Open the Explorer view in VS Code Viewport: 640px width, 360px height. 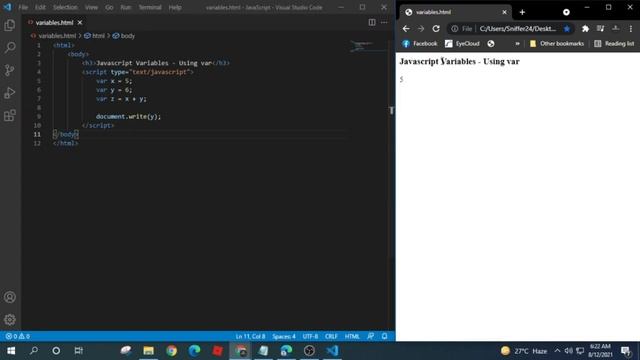(10, 25)
